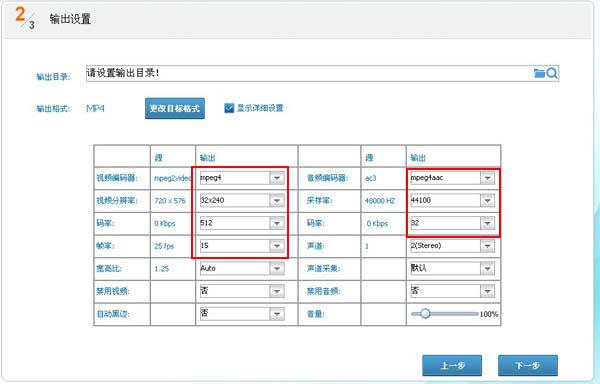Click the 上一步 button
The width and height of the screenshot is (600, 384).
click(x=452, y=365)
